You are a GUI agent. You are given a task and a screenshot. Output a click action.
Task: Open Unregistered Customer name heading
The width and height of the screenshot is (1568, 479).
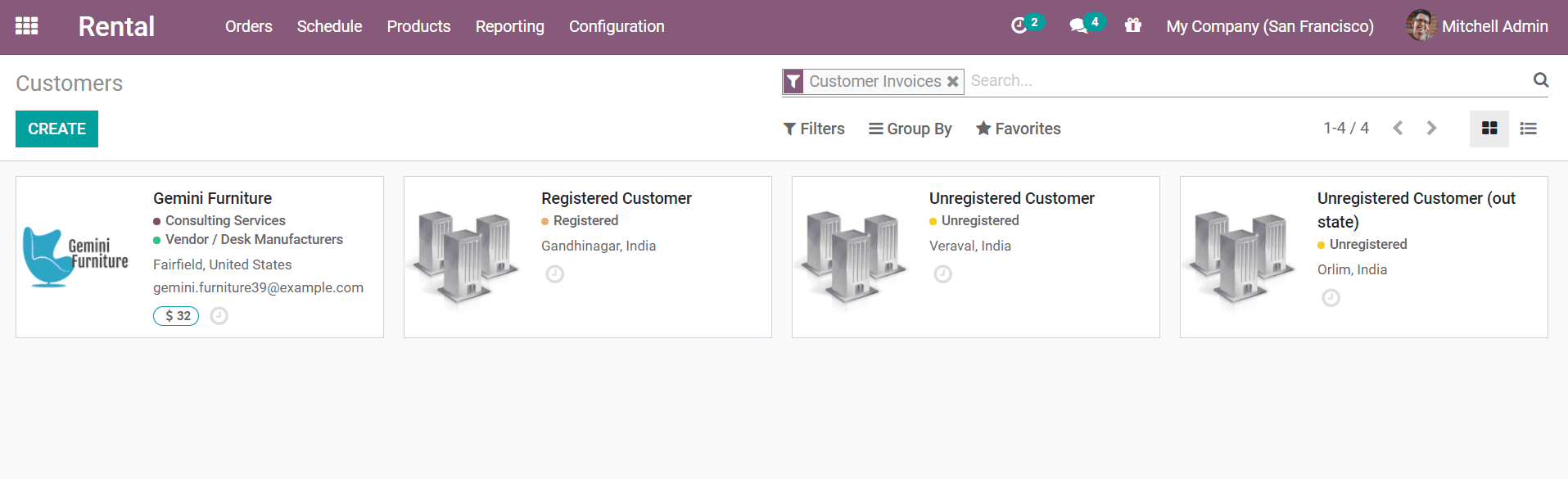click(1012, 198)
